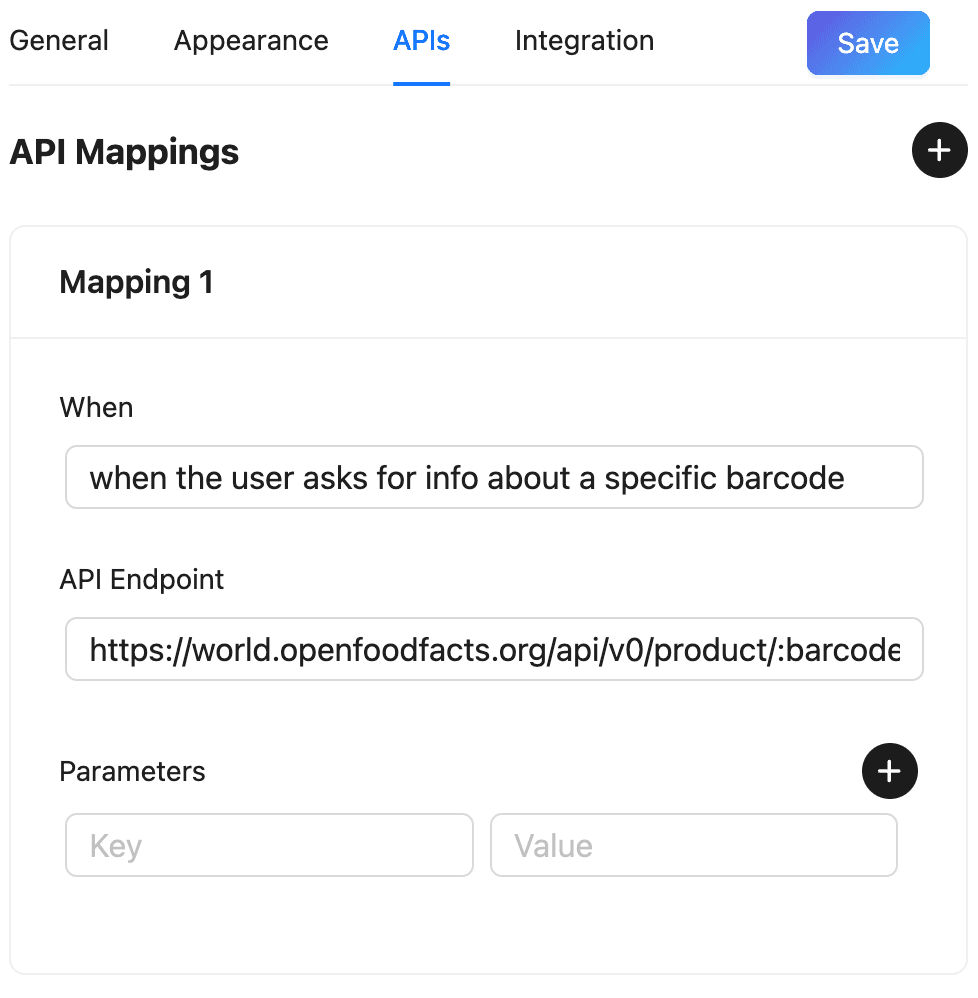Click into the API Endpoint URL field
Viewport: 978px width, 998px height.
click(494, 650)
